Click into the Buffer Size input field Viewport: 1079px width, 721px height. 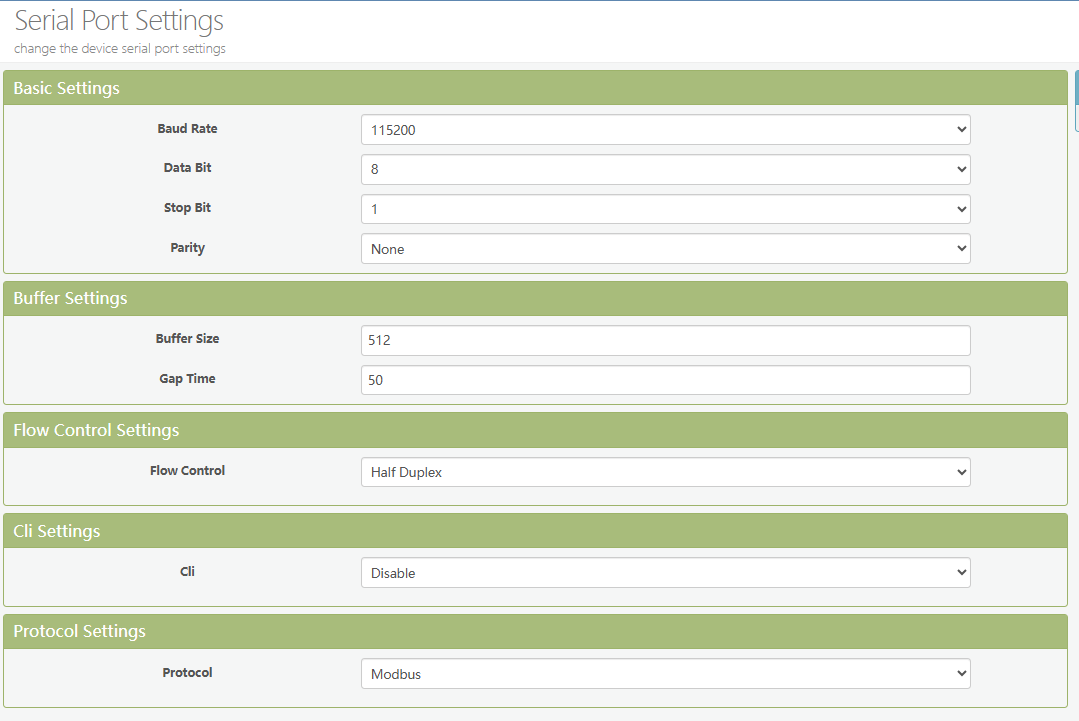coord(665,340)
